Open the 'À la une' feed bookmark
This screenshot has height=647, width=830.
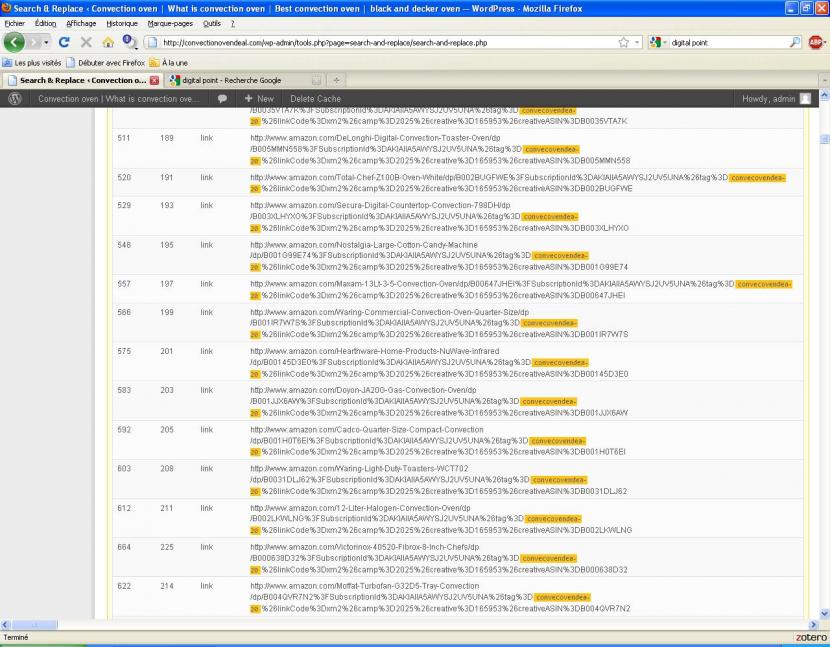[x=169, y=62]
